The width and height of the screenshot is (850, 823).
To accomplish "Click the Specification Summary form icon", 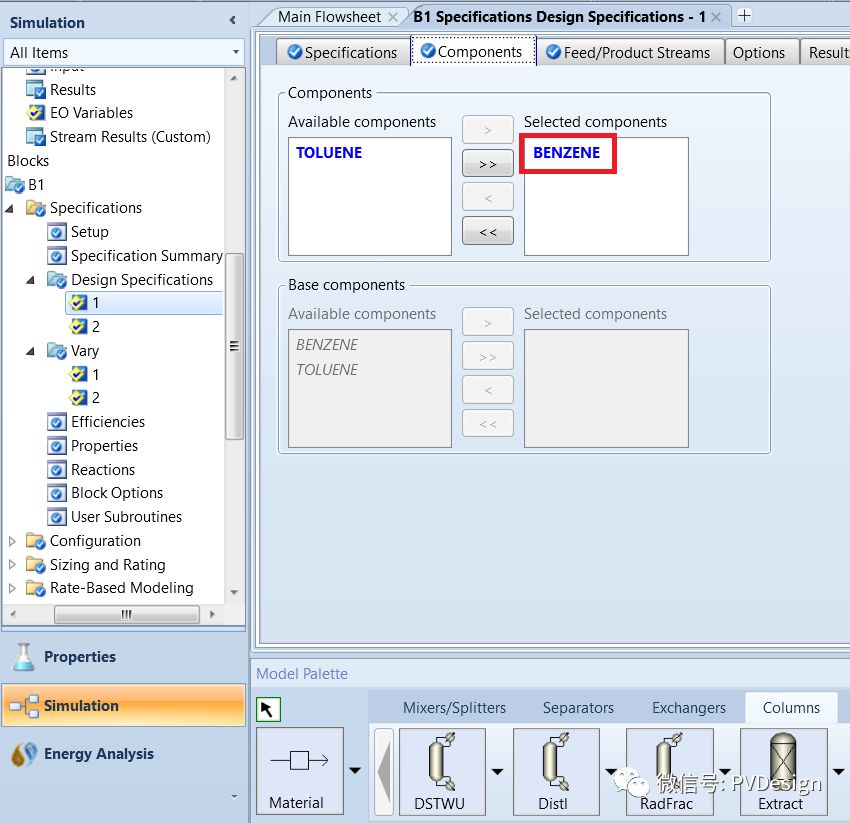I will [57, 256].
